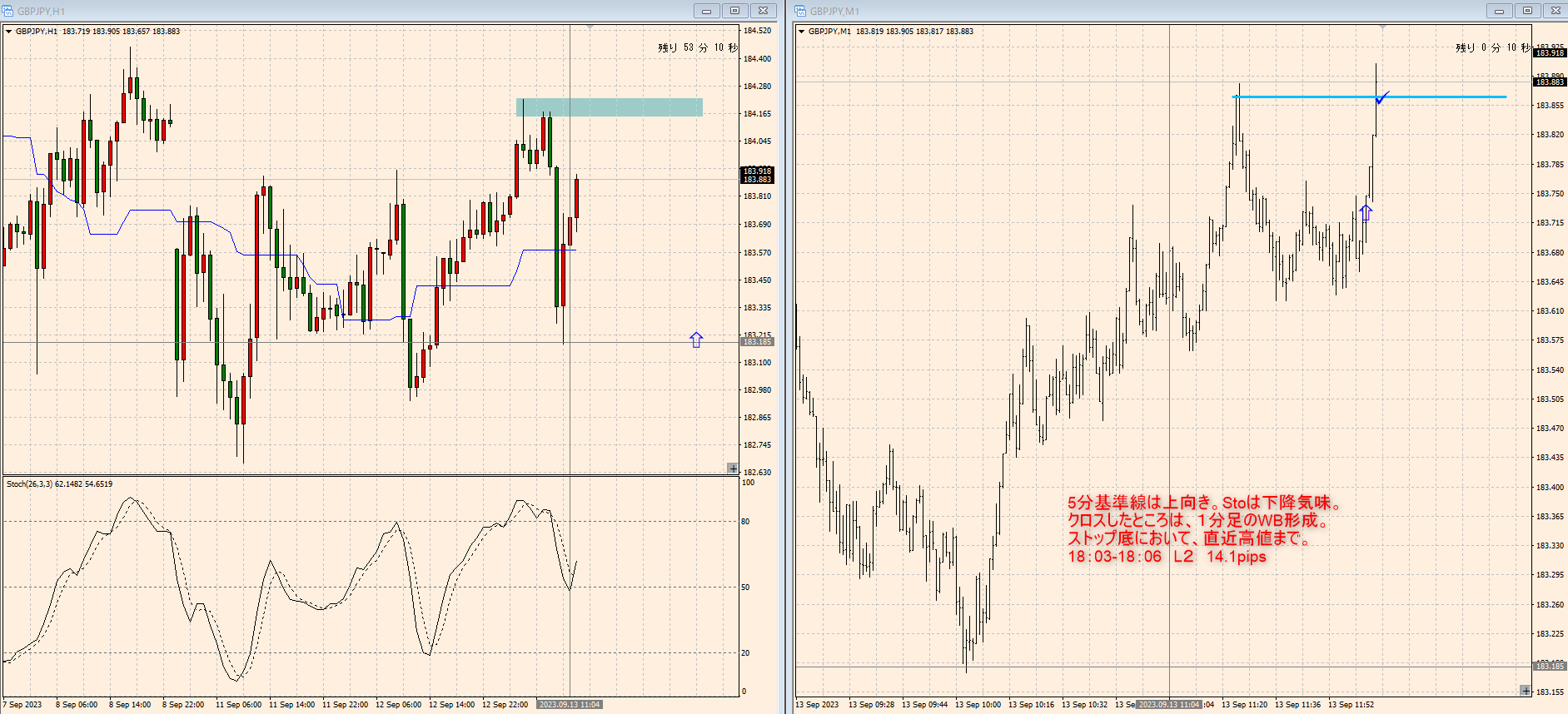Click the M1 timer text '残り 0 分 10 秒'
The height and width of the screenshot is (714, 1568).
coord(1493,48)
